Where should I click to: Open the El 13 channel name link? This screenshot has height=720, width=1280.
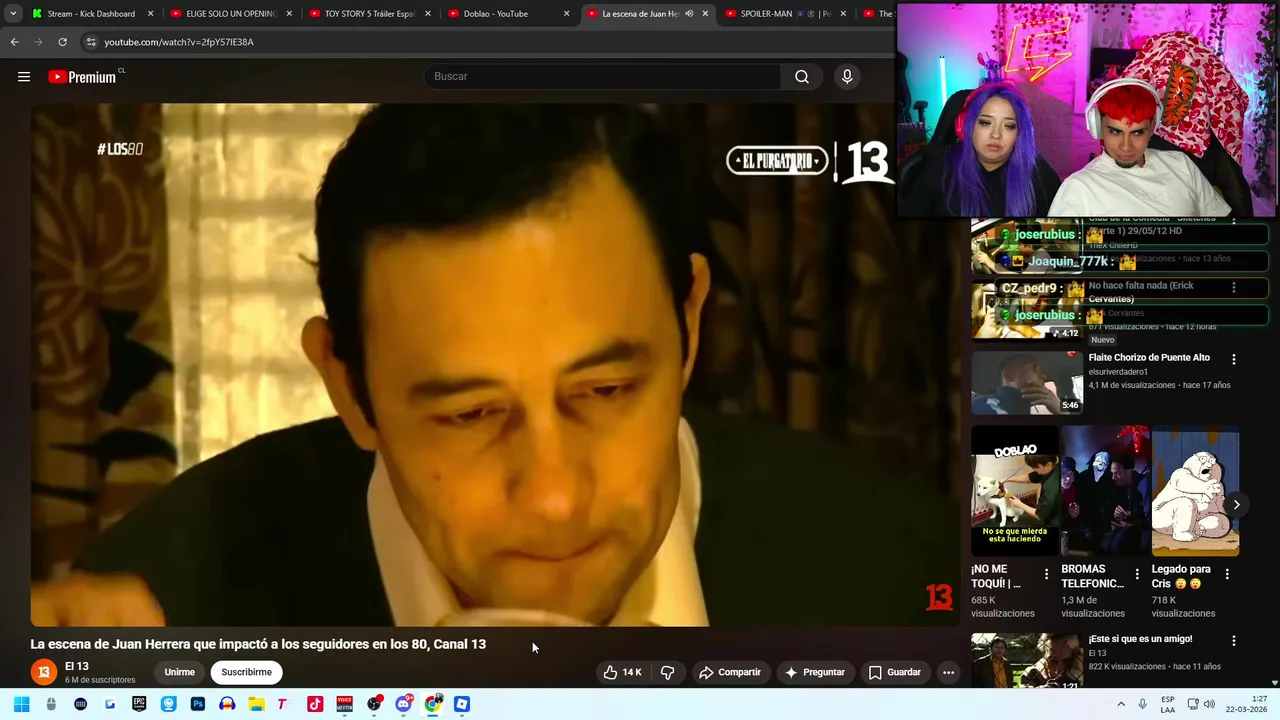pos(77,666)
